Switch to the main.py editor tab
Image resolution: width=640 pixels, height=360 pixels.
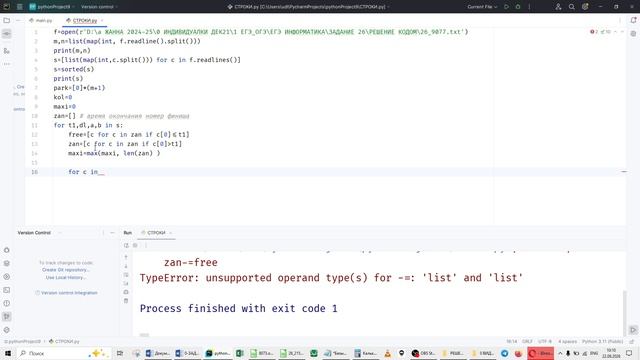click(41, 20)
